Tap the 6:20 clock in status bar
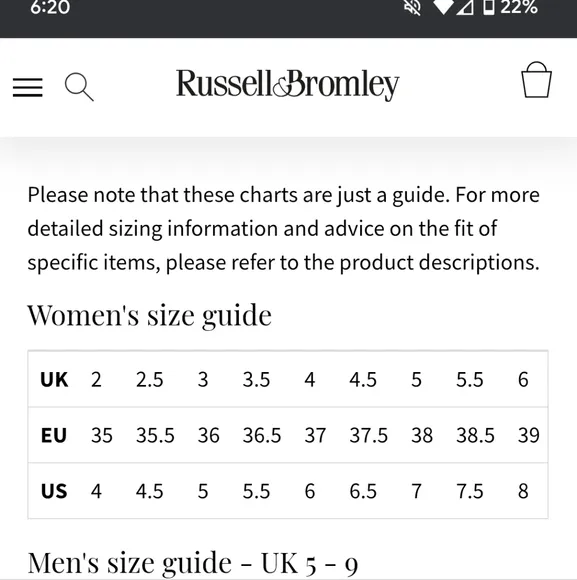 click(50, 7)
